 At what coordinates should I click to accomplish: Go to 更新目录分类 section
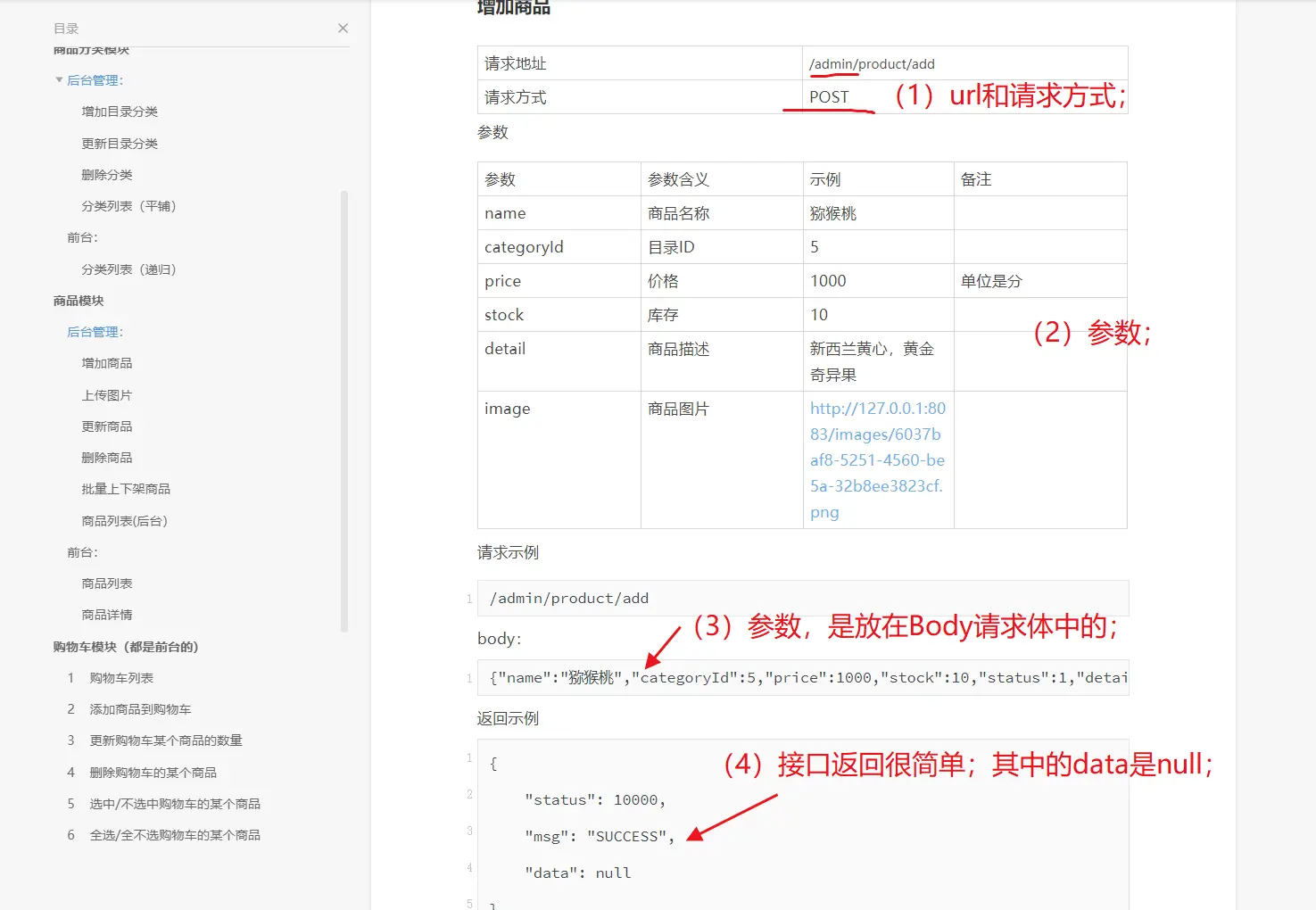tap(120, 144)
